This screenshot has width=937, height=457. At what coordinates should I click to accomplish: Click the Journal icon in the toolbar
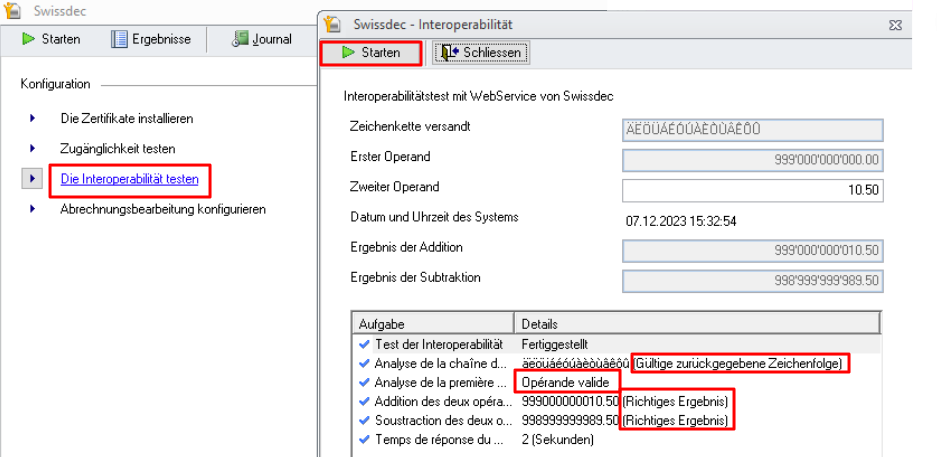coord(240,39)
